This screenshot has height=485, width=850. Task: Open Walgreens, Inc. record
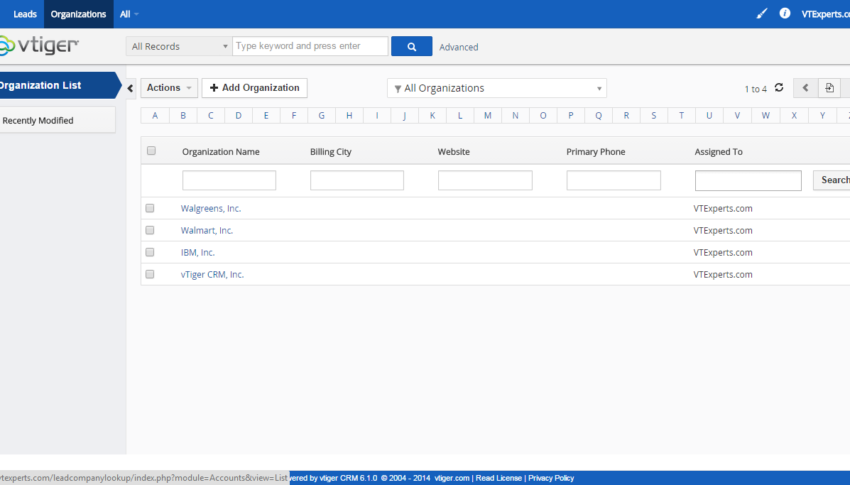pyautogui.click(x=211, y=208)
